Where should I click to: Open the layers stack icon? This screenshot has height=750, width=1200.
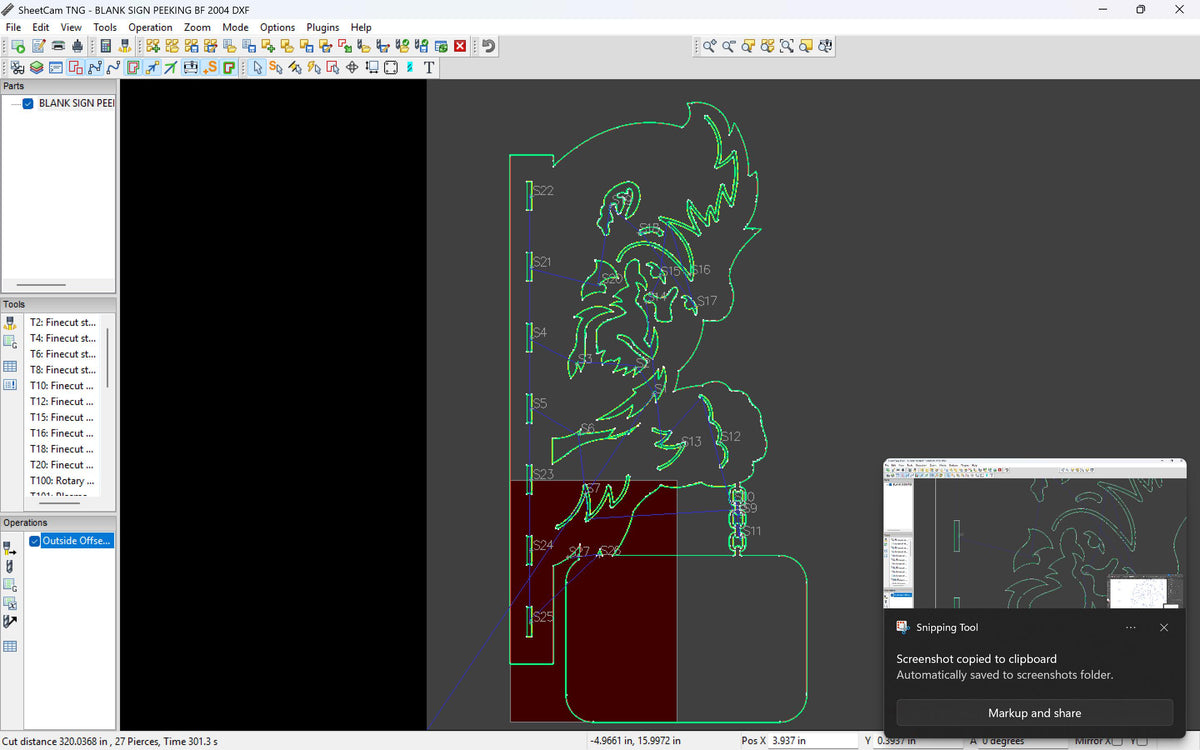[x=36, y=67]
